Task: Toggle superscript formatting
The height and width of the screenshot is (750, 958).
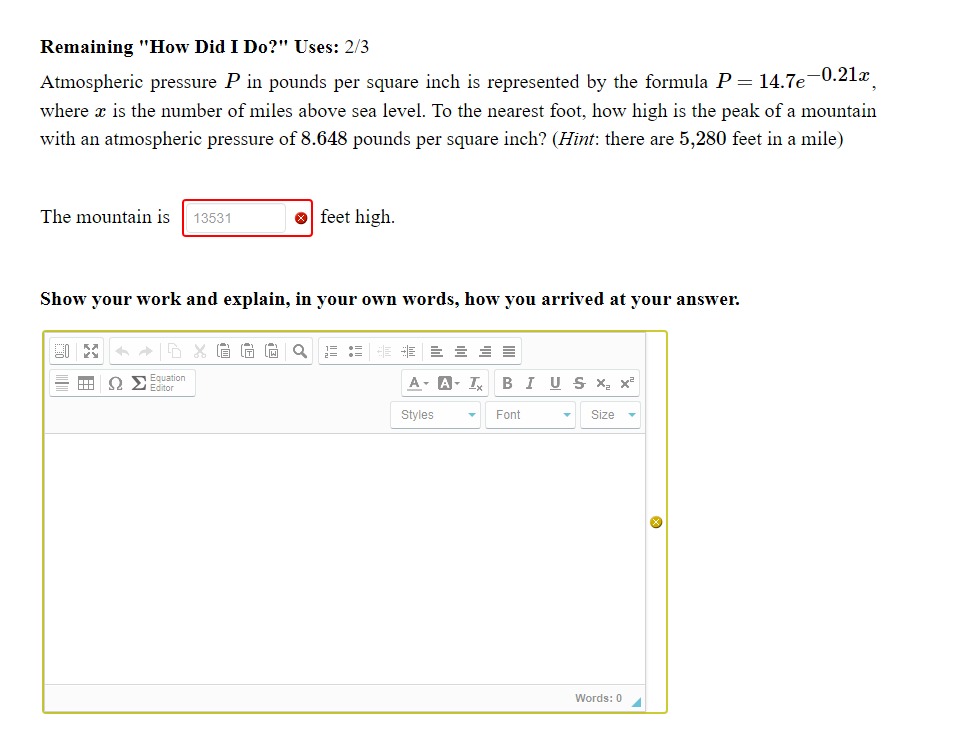Action: tap(627, 383)
